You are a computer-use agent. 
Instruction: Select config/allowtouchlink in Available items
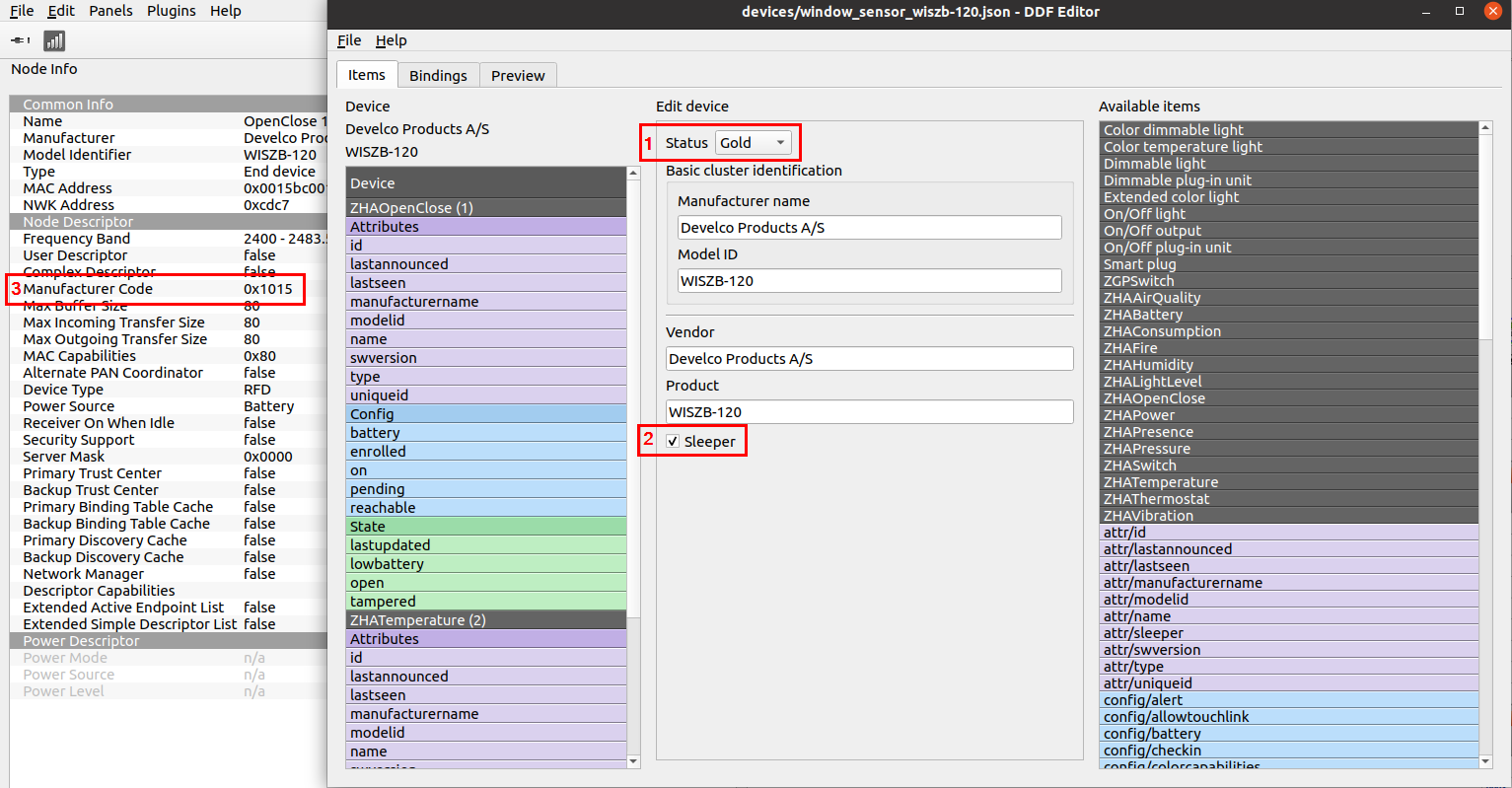click(x=1289, y=717)
